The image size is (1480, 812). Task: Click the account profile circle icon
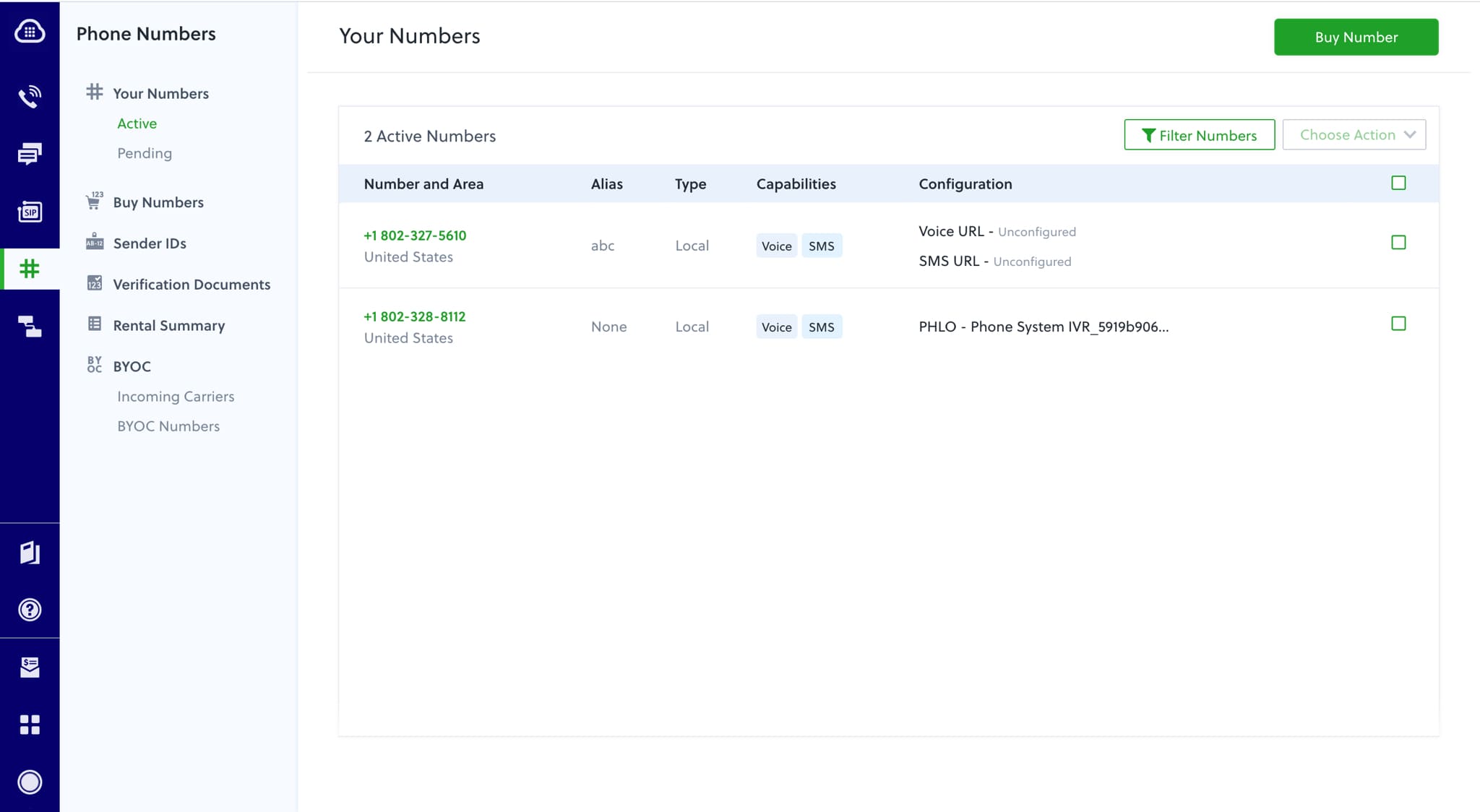(x=30, y=782)
